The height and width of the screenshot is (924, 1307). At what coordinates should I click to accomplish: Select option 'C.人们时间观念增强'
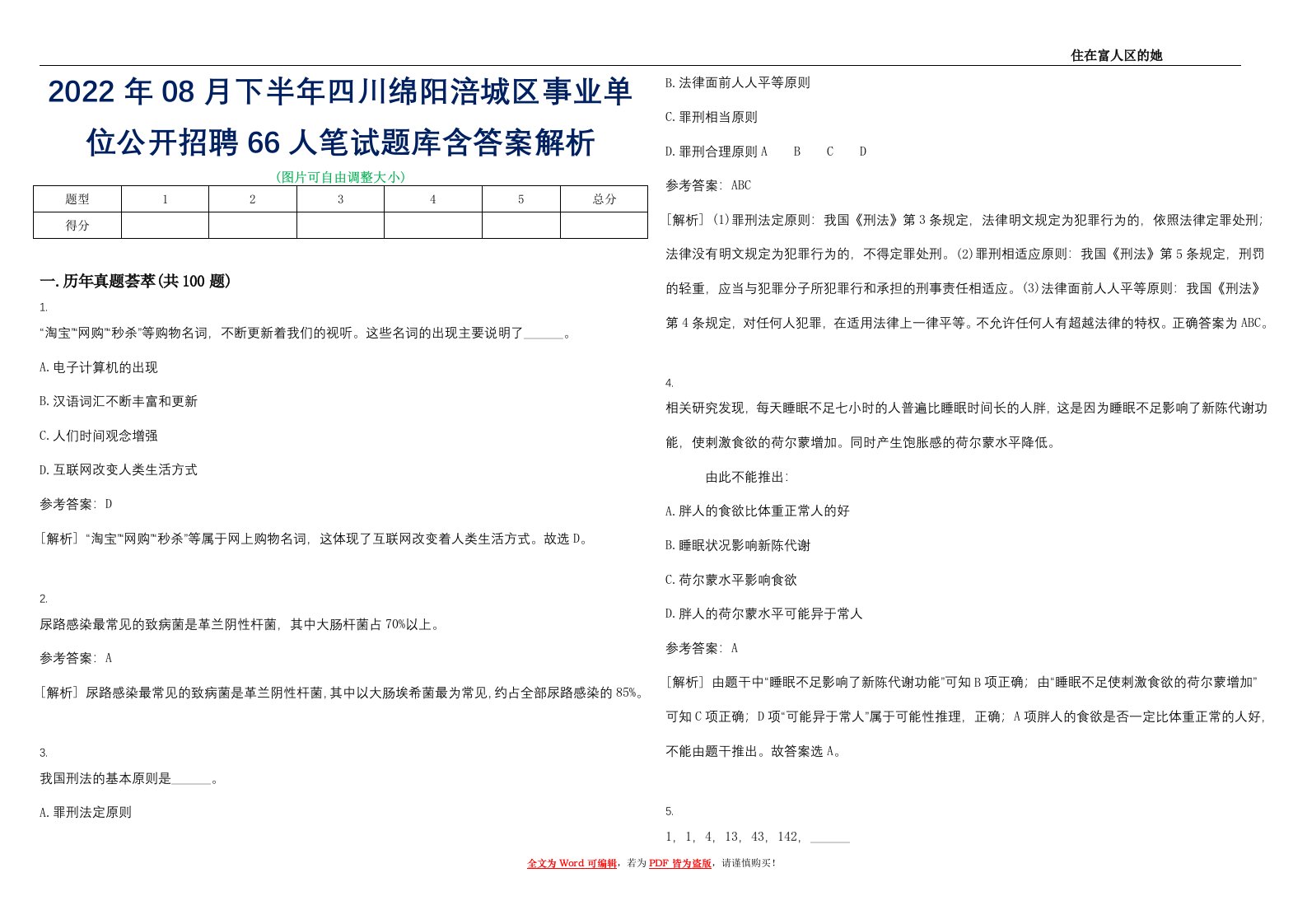(x=98, y=436)
